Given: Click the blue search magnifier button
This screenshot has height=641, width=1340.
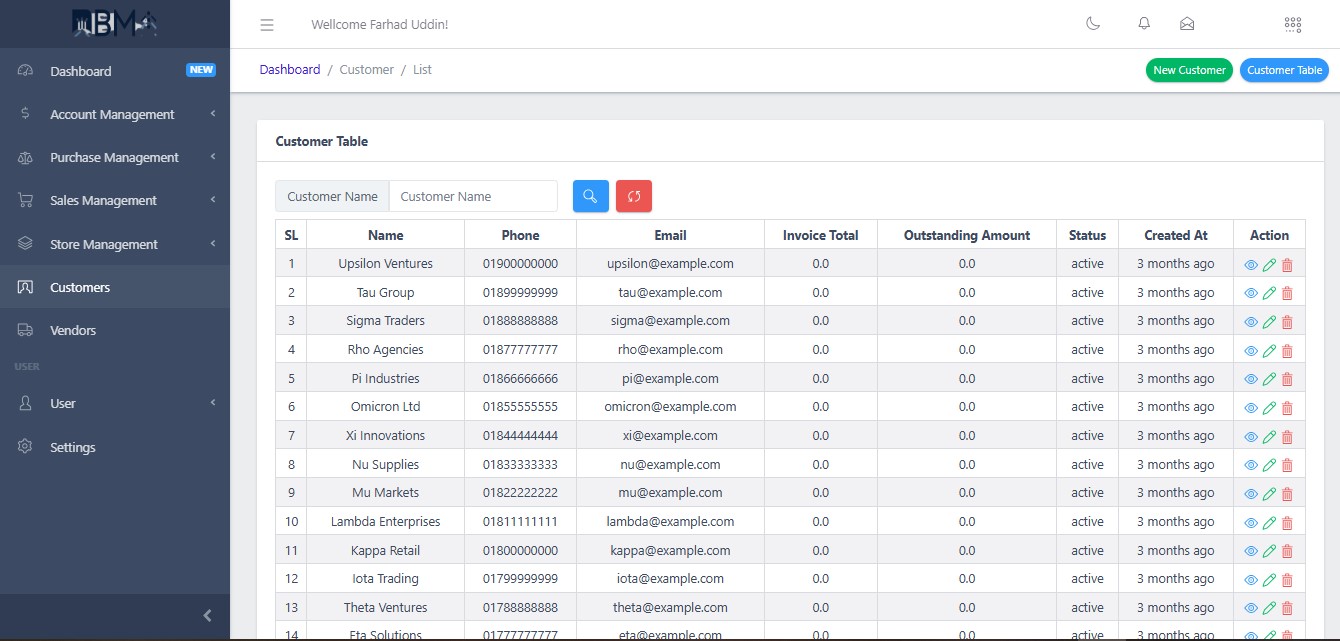Looking at the screenshot, I should pyautogui.click(x=591, y=196).
